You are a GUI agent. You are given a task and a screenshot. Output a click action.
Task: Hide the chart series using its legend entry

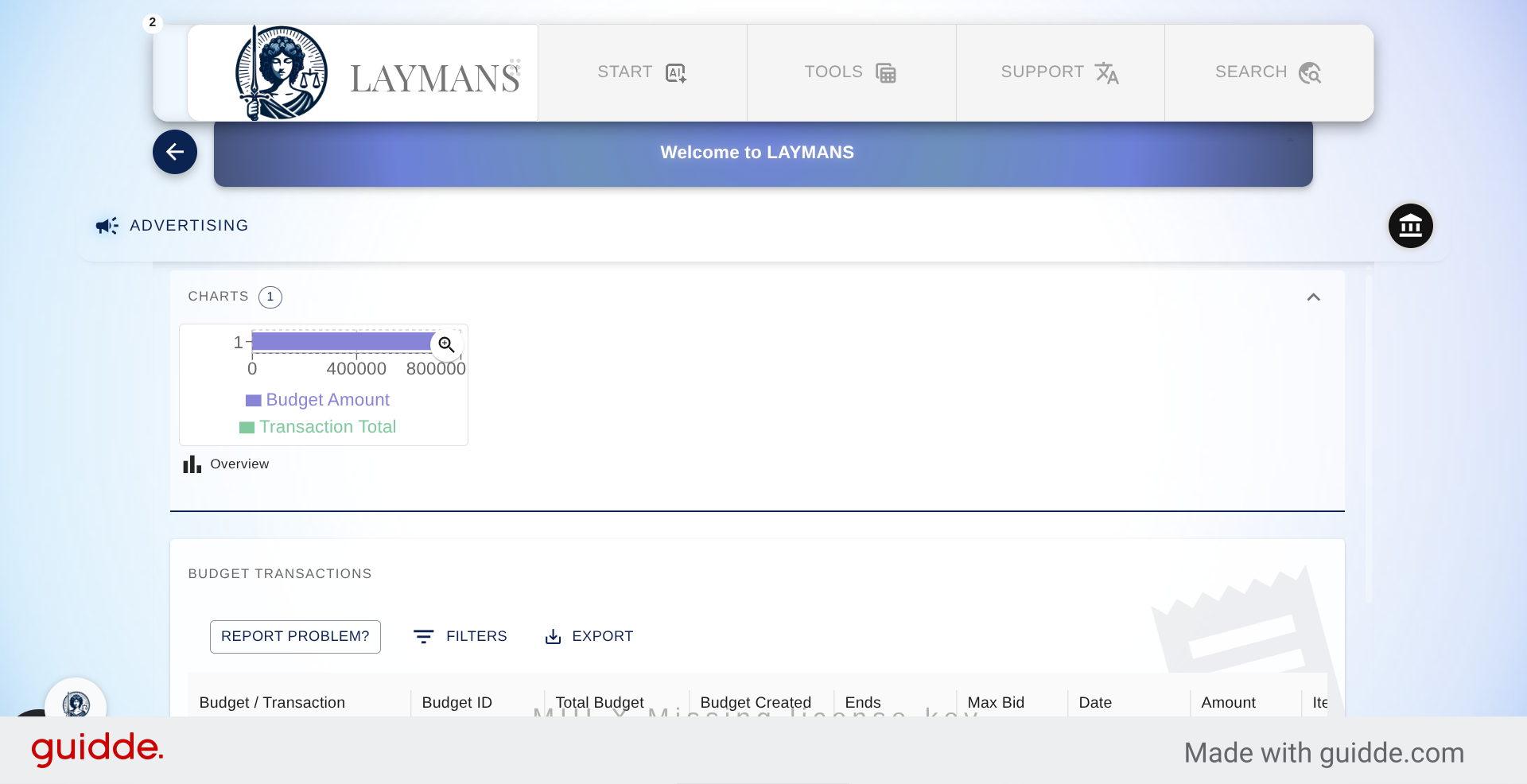tap(317, 400)
